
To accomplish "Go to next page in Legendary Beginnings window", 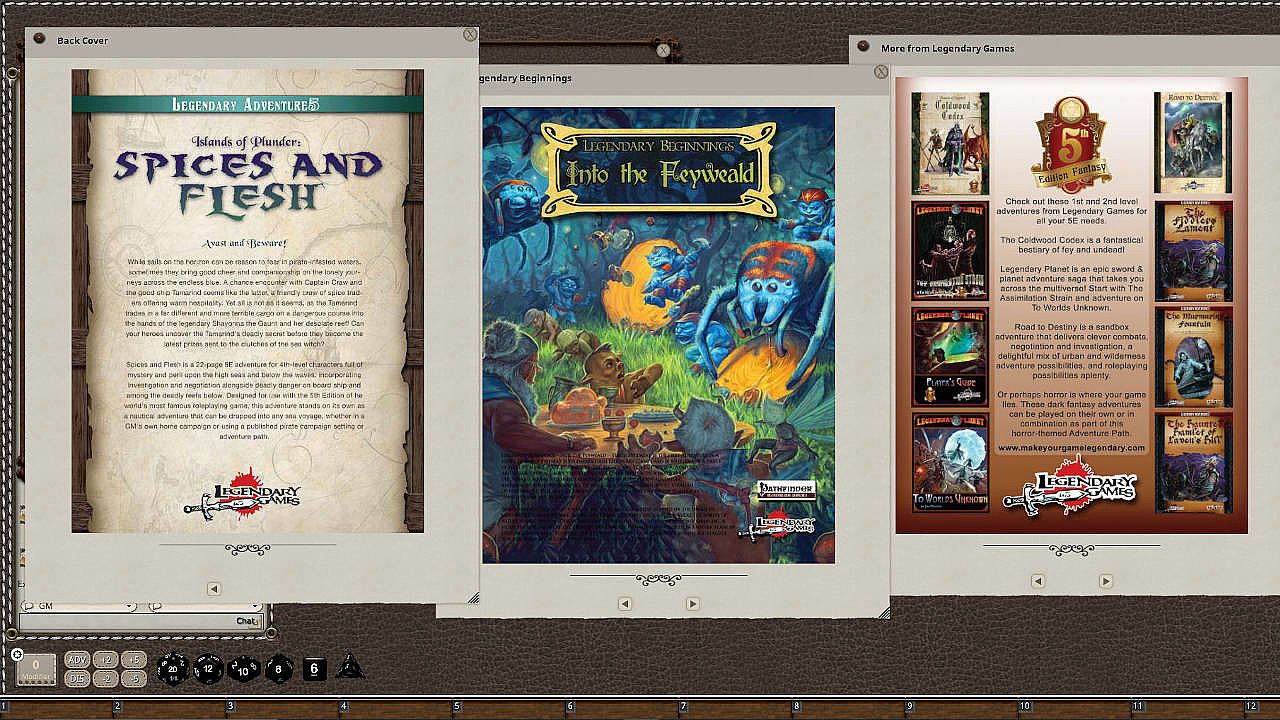I will [692, 603].
